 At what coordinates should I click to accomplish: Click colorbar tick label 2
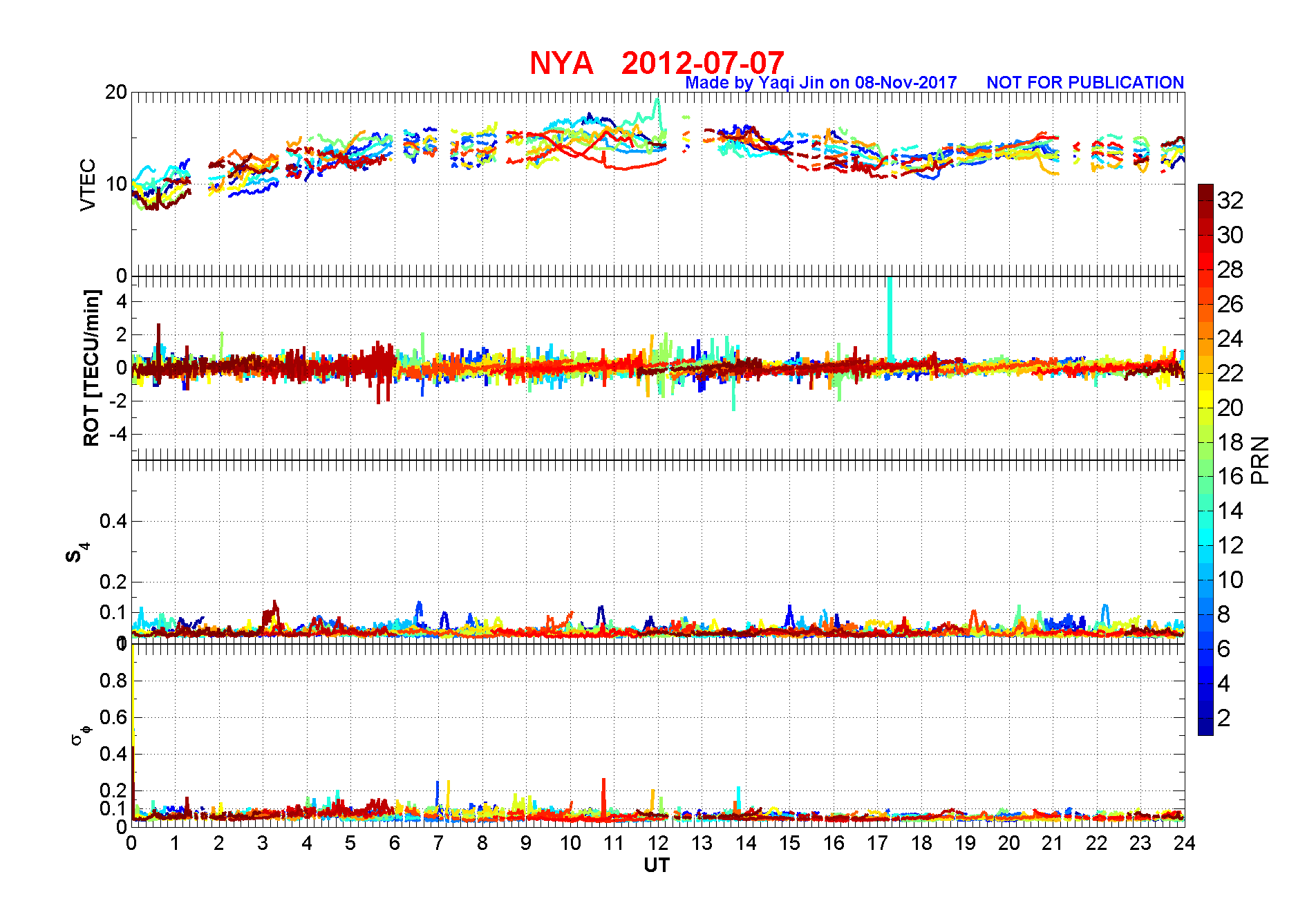click(x=1224, y=718)
